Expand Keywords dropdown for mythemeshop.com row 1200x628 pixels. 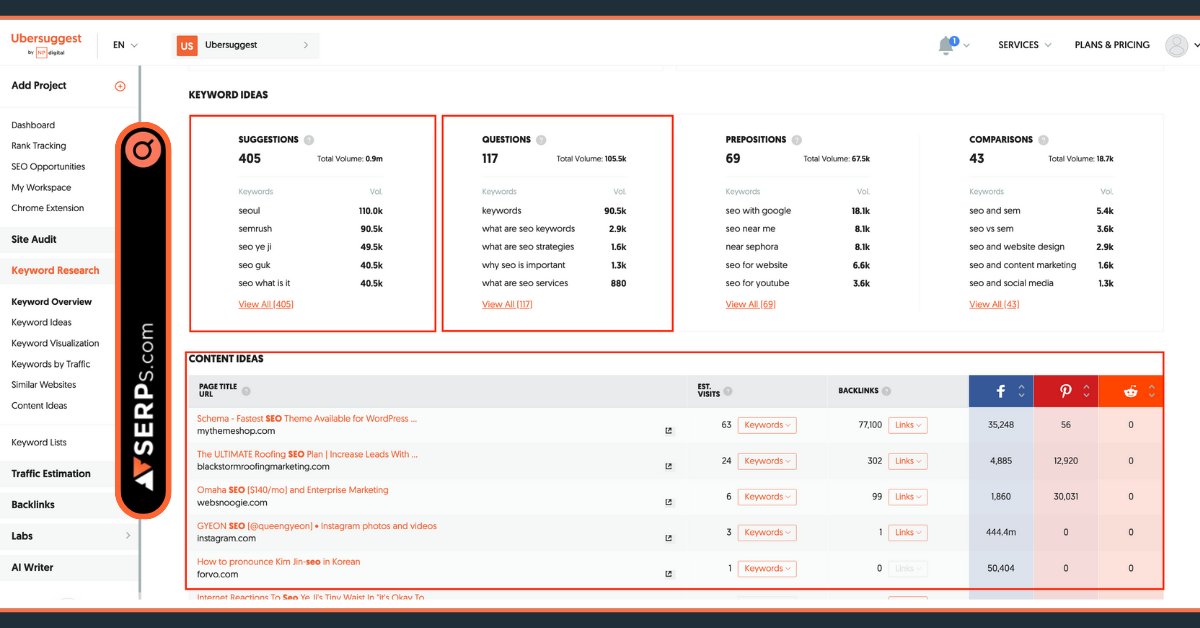(x=767, y=425)
